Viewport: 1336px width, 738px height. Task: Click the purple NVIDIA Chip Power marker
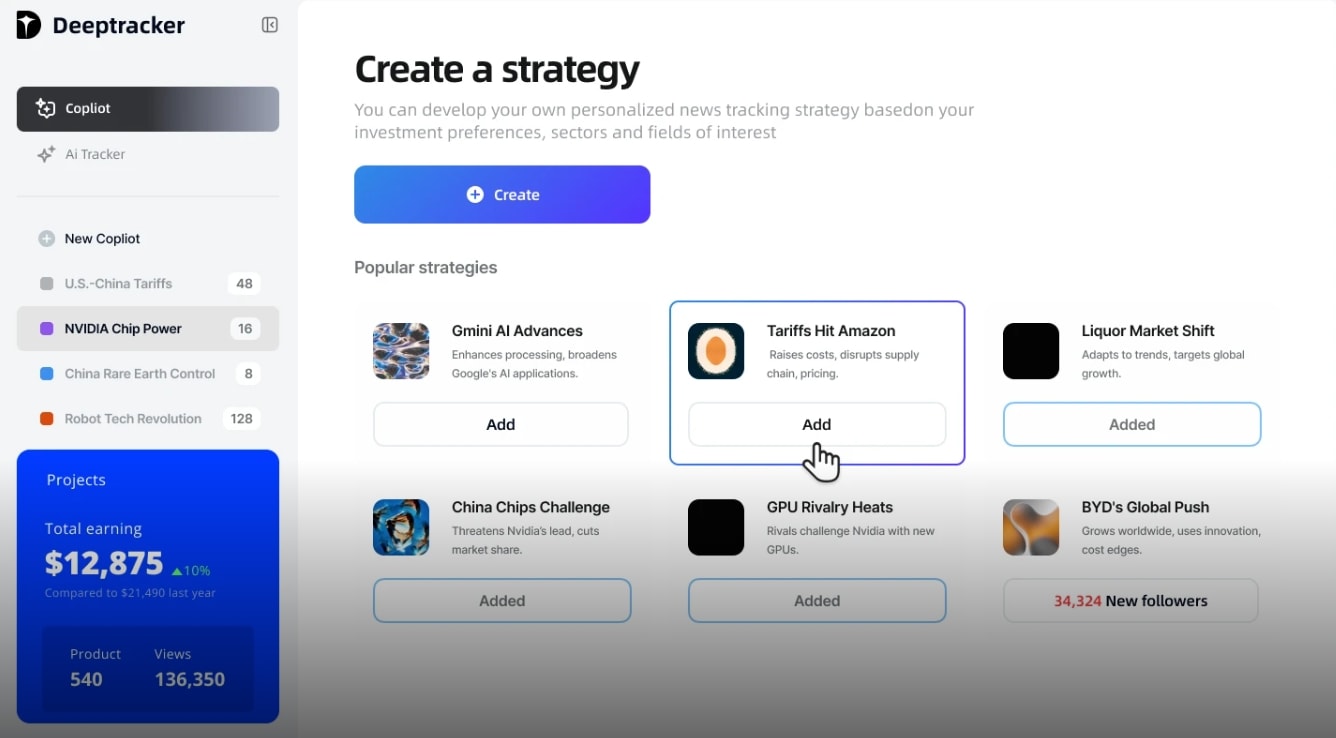46,328
